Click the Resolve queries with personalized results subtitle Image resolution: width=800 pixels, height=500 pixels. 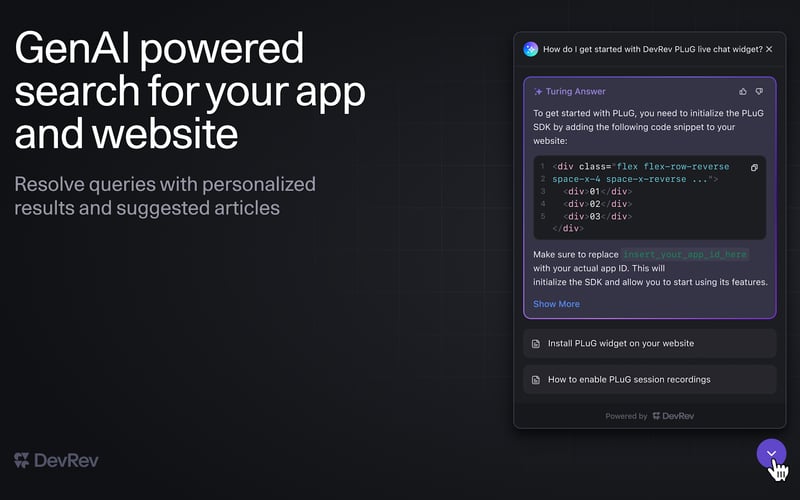(165, 196)
